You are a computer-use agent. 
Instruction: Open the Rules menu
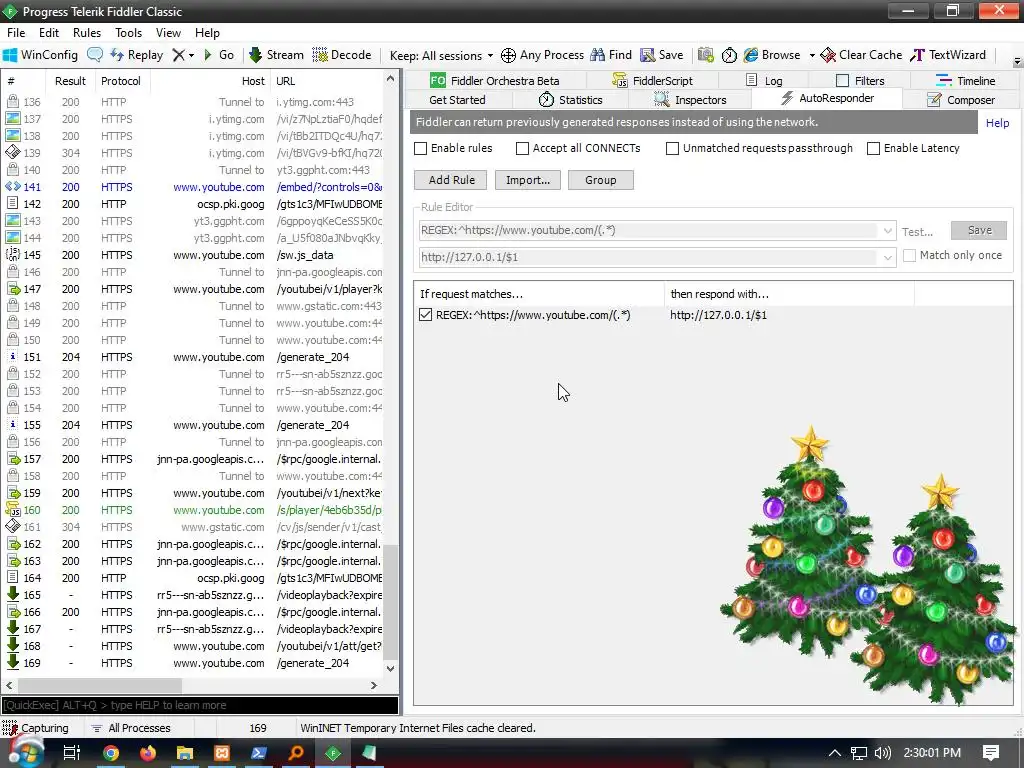pos(87,33)
